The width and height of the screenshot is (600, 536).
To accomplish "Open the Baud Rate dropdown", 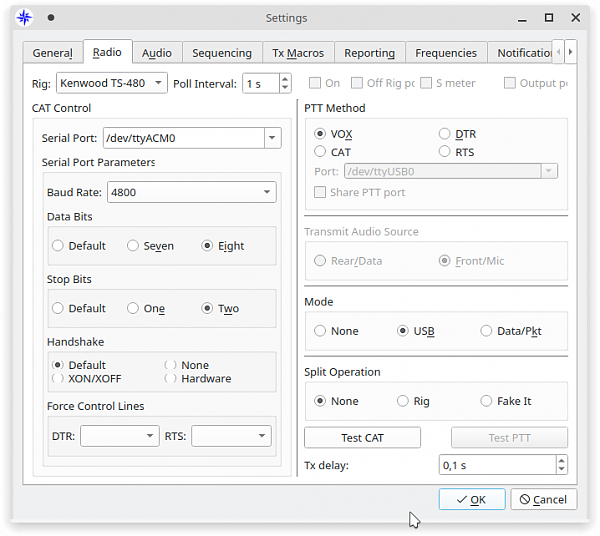I will click(x=267, y=192).
